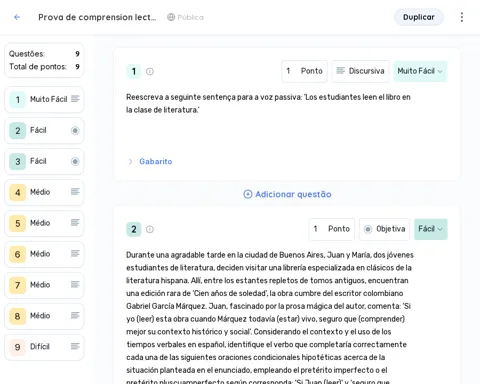Click the discursive icon on sidebar item 4
This screenshot has height=384, width=480.
[x=75, y=192]
